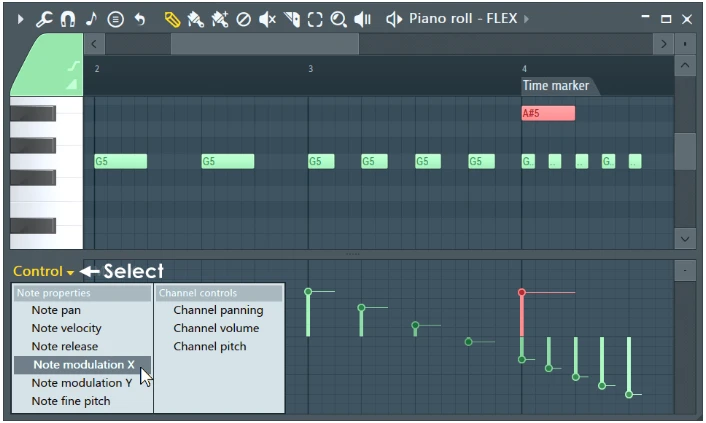Open the stamp note icon menu
Image resolution: width=706 pixels, height=423 pixels.
pos(92,19)
